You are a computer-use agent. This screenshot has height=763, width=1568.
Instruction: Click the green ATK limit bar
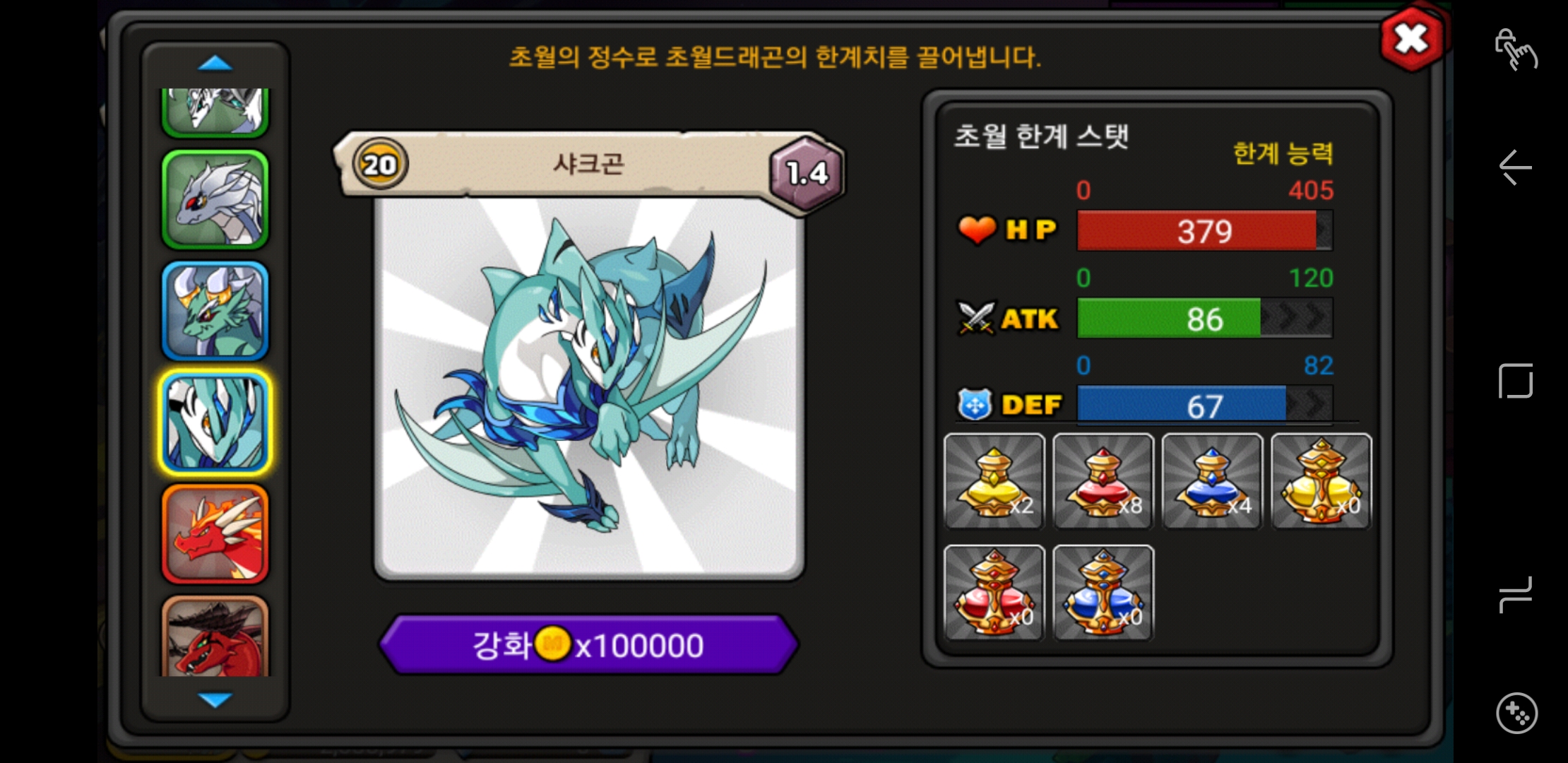coord(1205,318)
